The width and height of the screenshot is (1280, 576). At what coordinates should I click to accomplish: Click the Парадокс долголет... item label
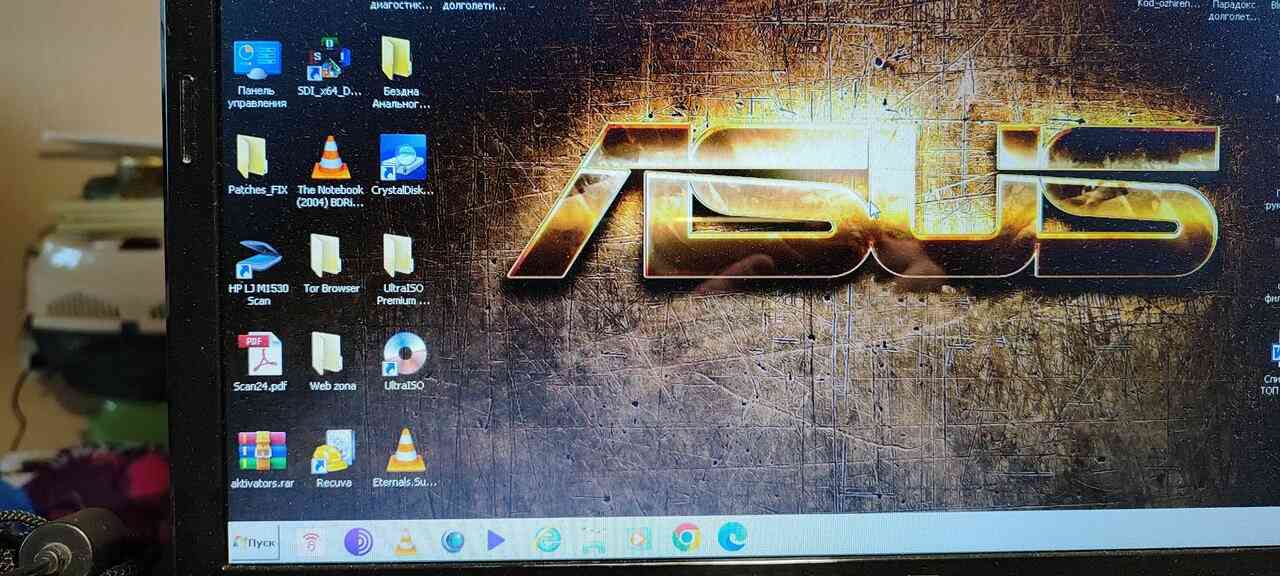tap(1233, 10)
